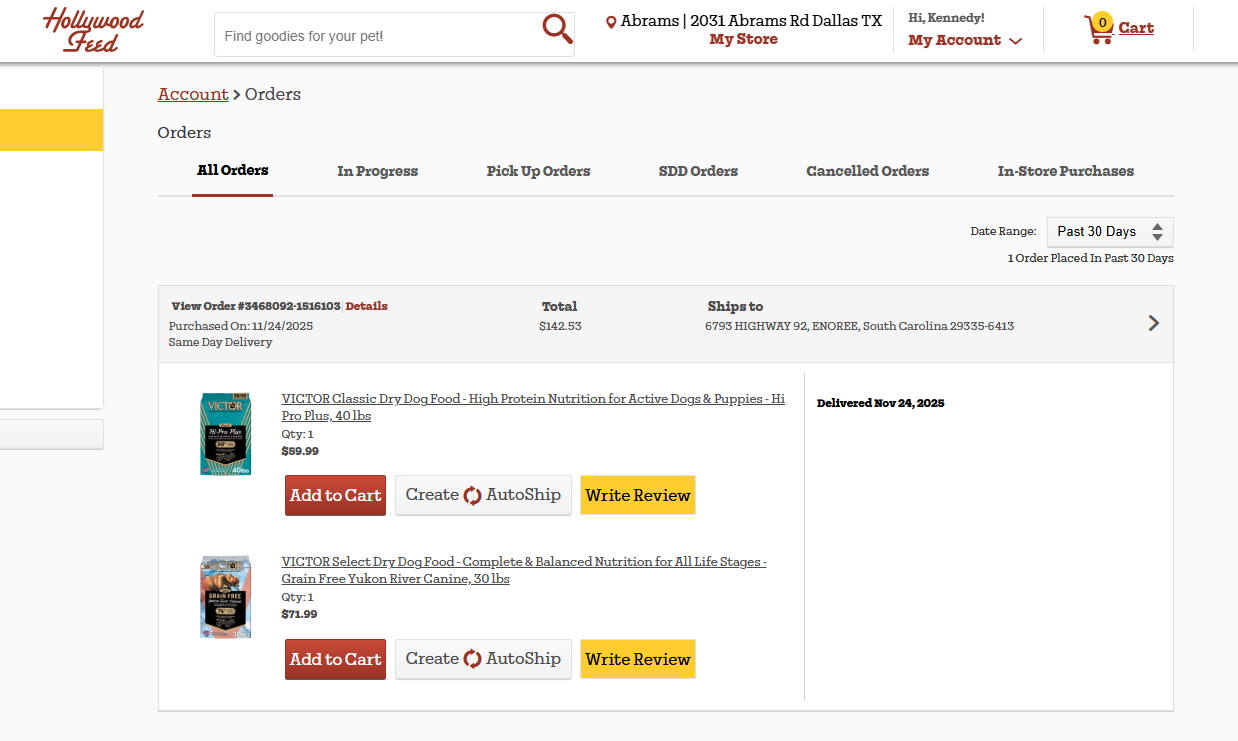
Task: Open the Date Range Past 30 Days dropdown
Action: [1109, 232]
